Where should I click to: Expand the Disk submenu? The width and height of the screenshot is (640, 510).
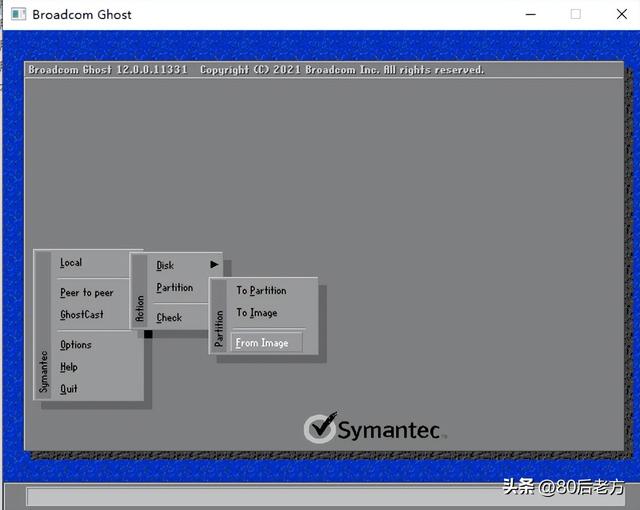click(165, 266)
